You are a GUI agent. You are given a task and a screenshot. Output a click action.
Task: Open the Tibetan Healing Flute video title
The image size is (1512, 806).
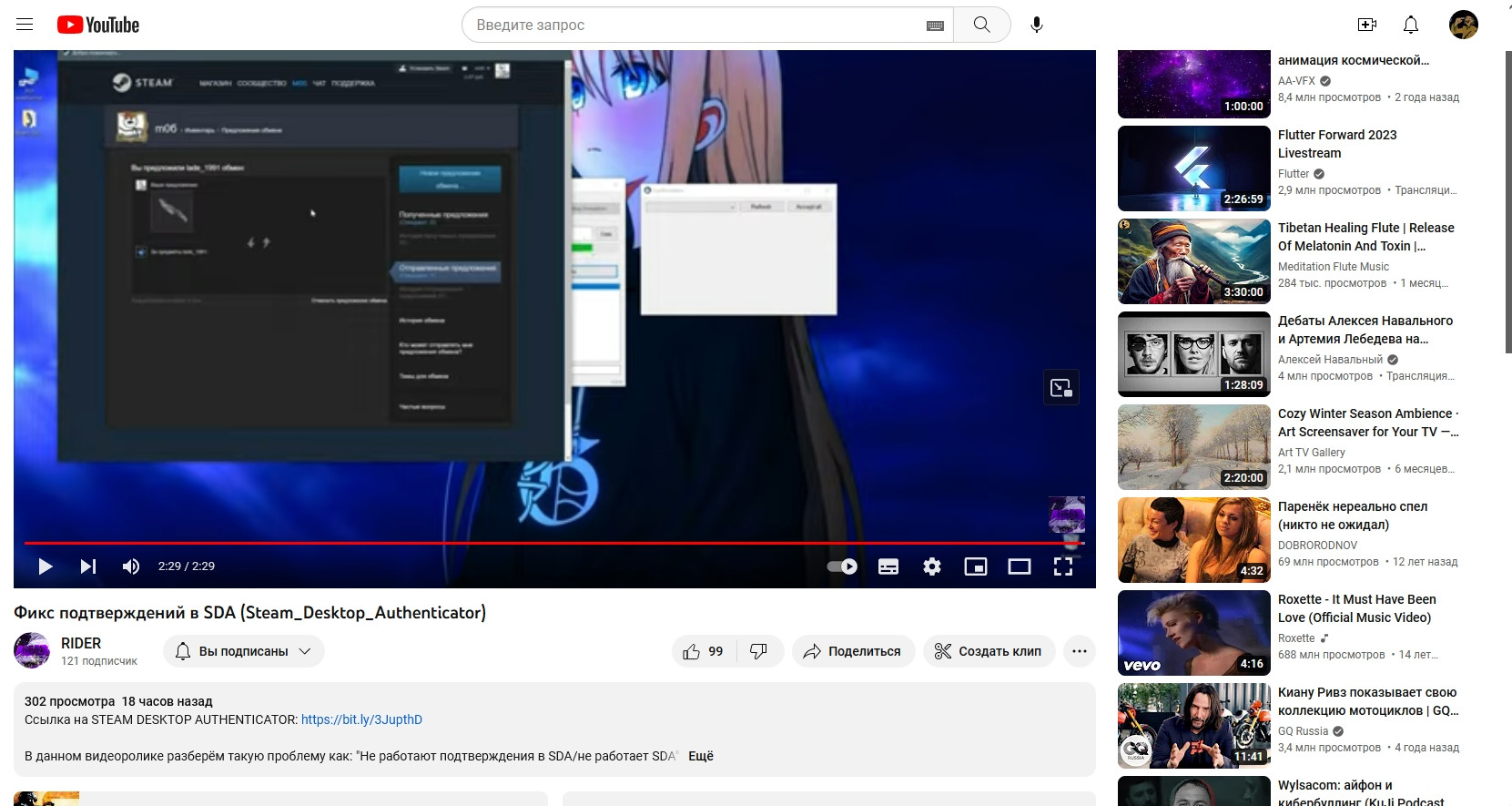[x=1365, y=237]
